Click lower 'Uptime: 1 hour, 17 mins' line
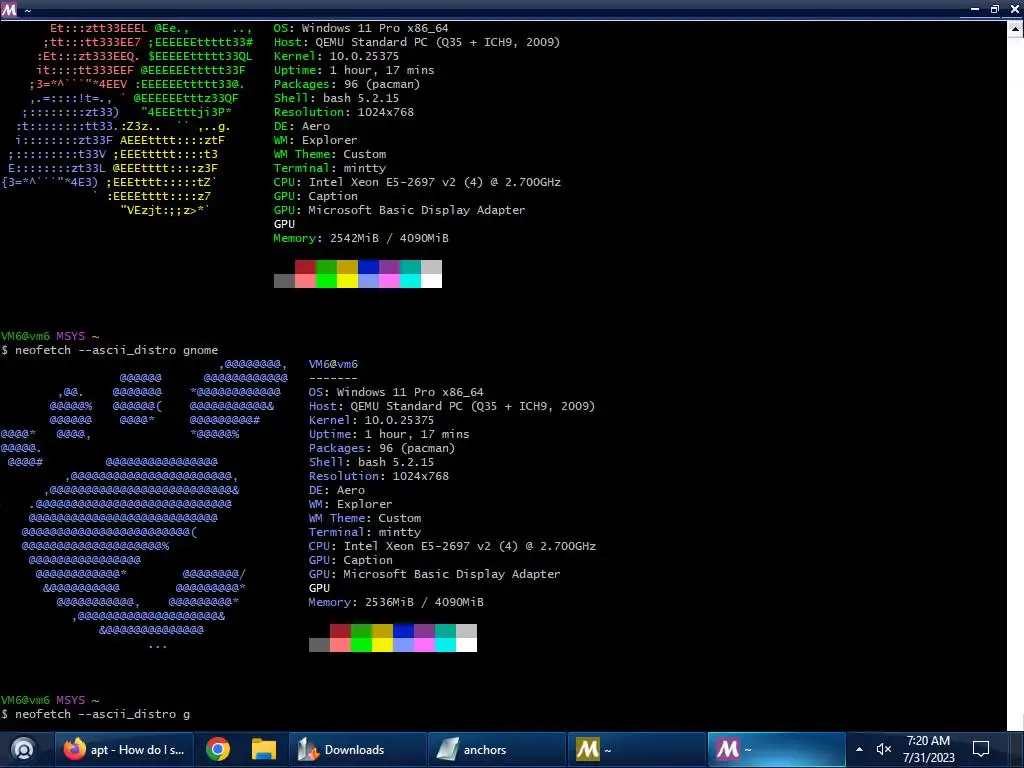This screenshot has width=1024, height=768. [389, 434]
